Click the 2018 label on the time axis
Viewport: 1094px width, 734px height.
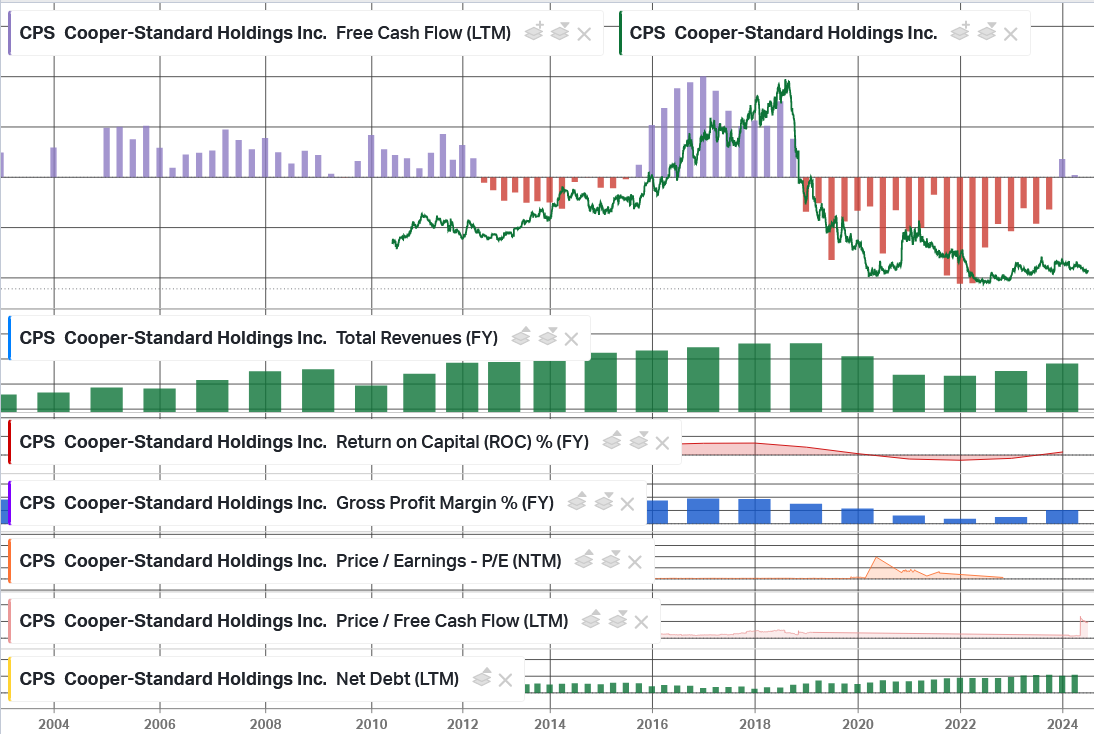pyautogui.click(x=755, y=724)
